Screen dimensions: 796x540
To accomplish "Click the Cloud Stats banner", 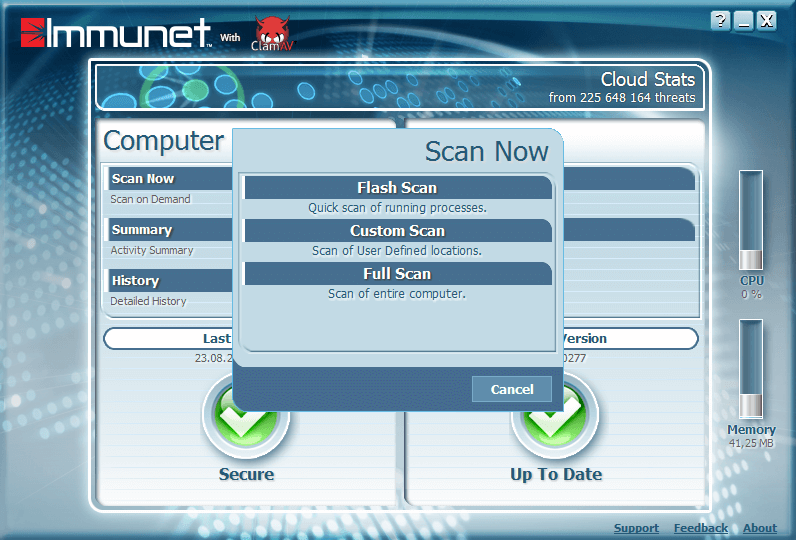I will [x=400, y=87].
